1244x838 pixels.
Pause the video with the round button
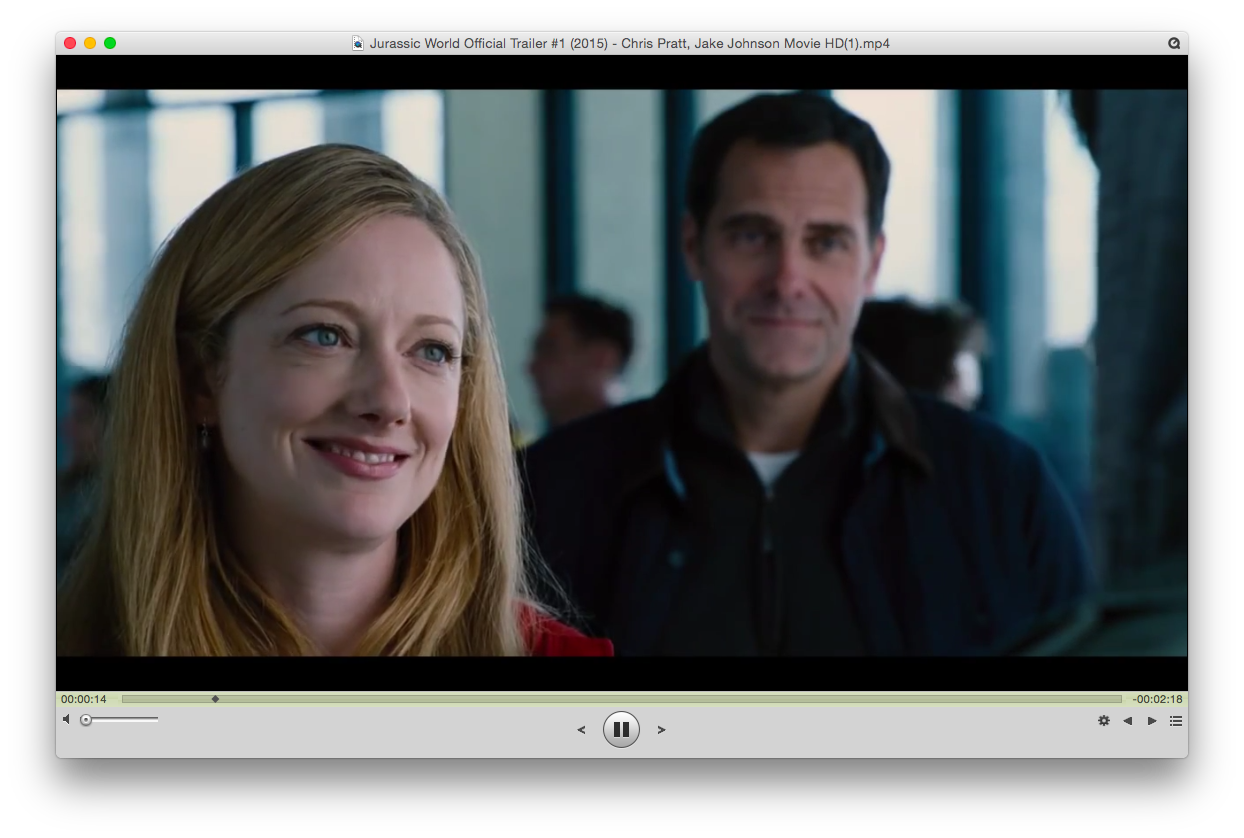pyautogui.click(x=621, y=729)
